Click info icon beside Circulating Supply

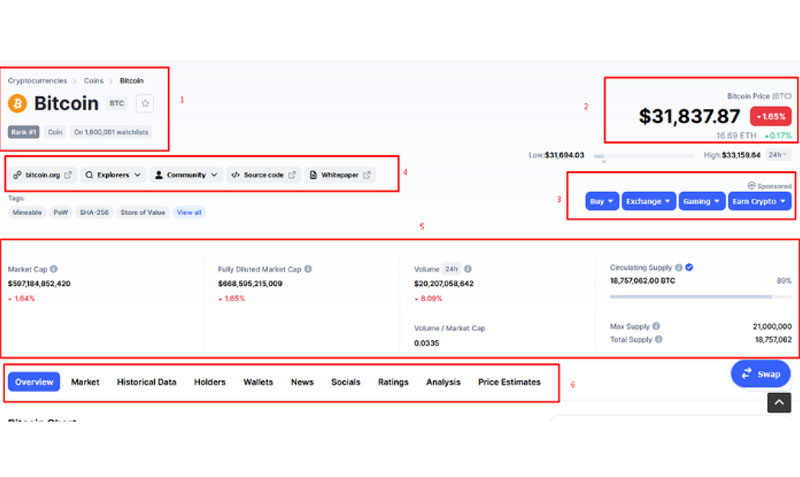click(x=679, y=267)
